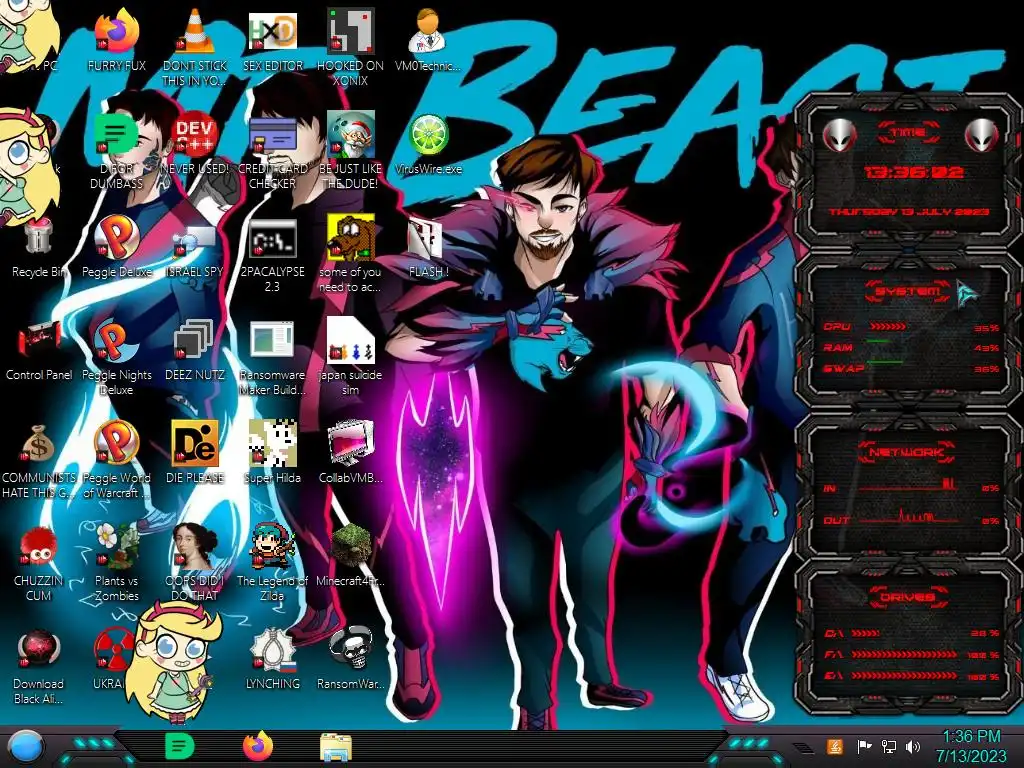1024x768 pixels.
Task: Launch Plants vs Zombies shortcut
Action: [116, 546]
